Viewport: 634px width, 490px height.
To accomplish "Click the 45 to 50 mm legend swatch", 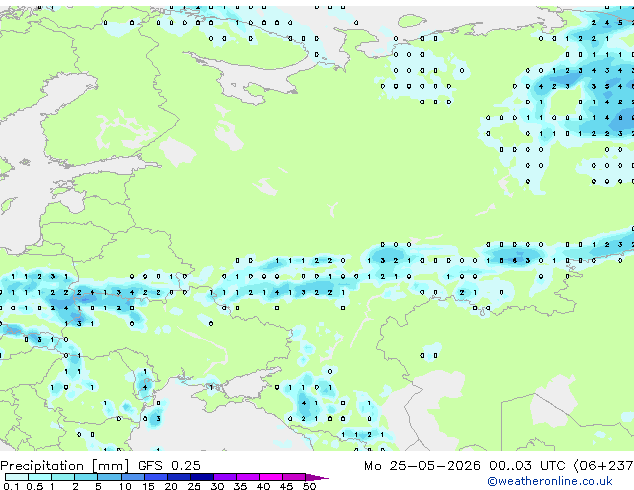I will click(x=294, y=477).
